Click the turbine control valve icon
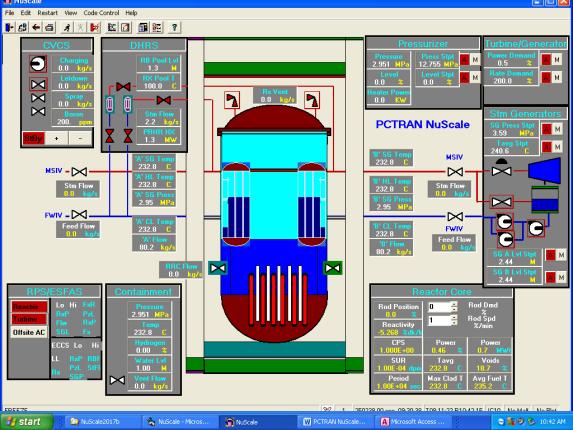Viewport: 573px width, 430px height. pos(501,169)
